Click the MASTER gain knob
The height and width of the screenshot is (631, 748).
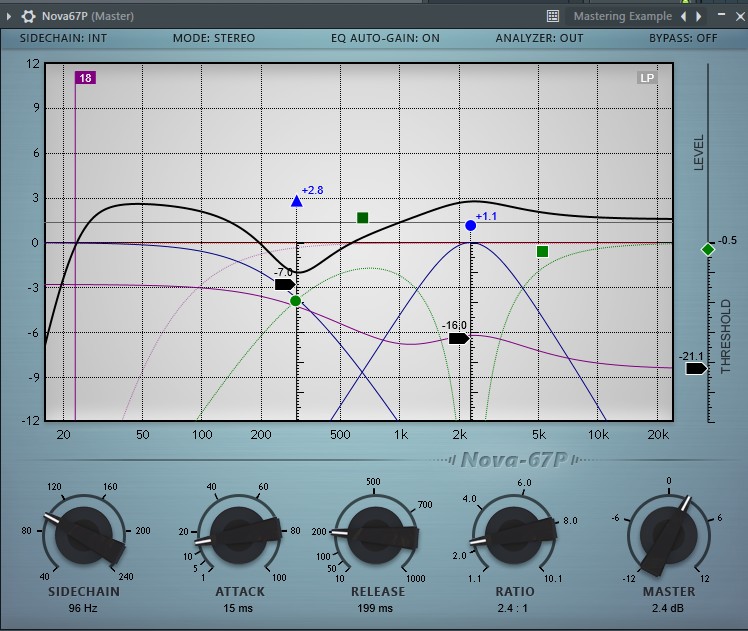tap(669, 535)
